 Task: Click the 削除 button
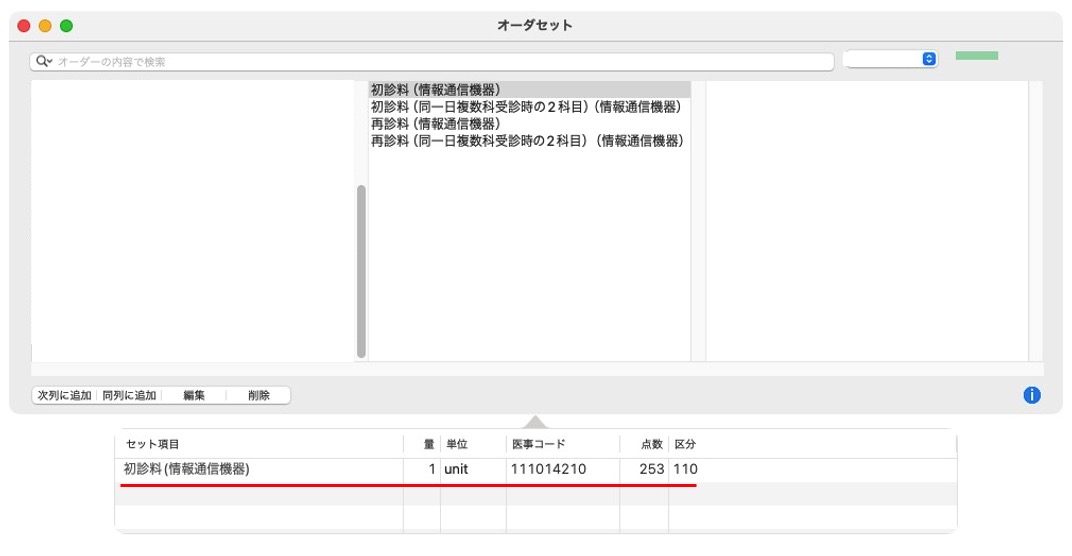[259, 396]
